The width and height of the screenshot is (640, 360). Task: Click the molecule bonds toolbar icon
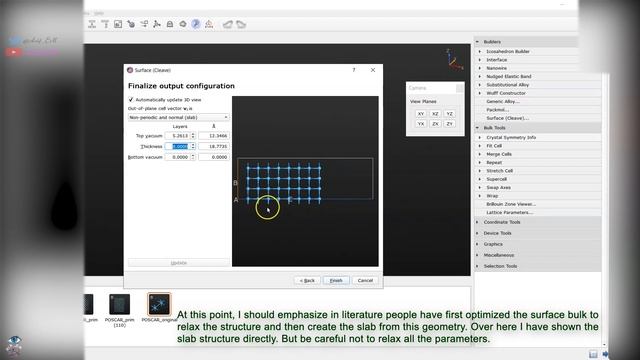157,24
